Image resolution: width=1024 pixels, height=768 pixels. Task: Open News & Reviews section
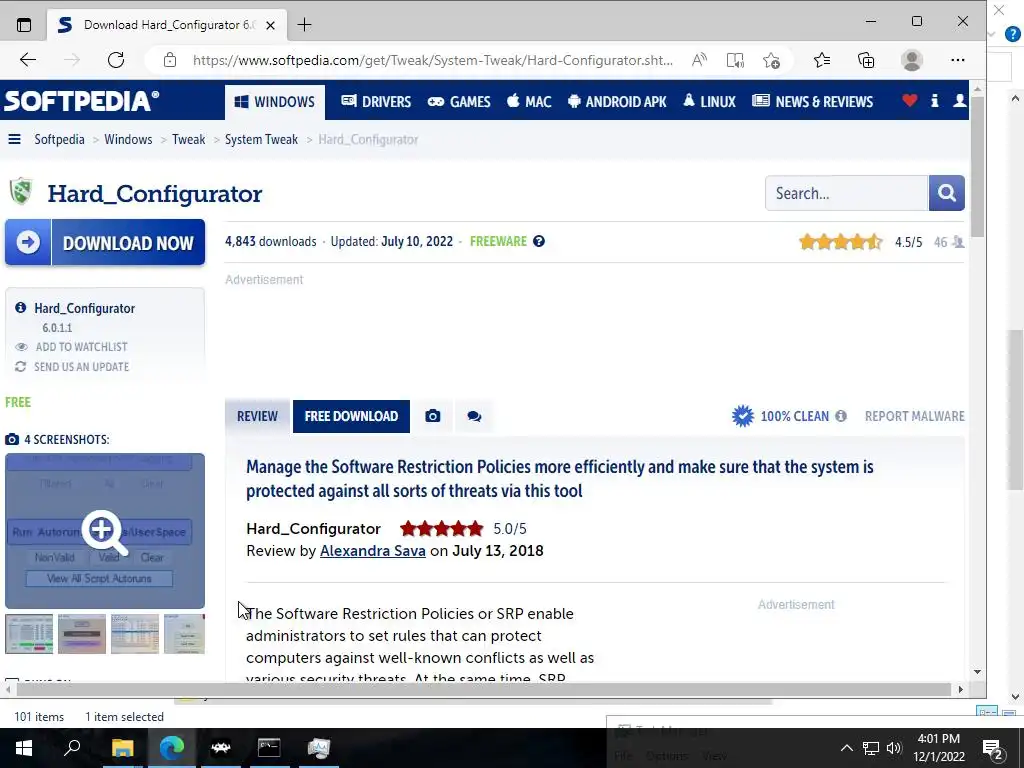coord(812,102)
